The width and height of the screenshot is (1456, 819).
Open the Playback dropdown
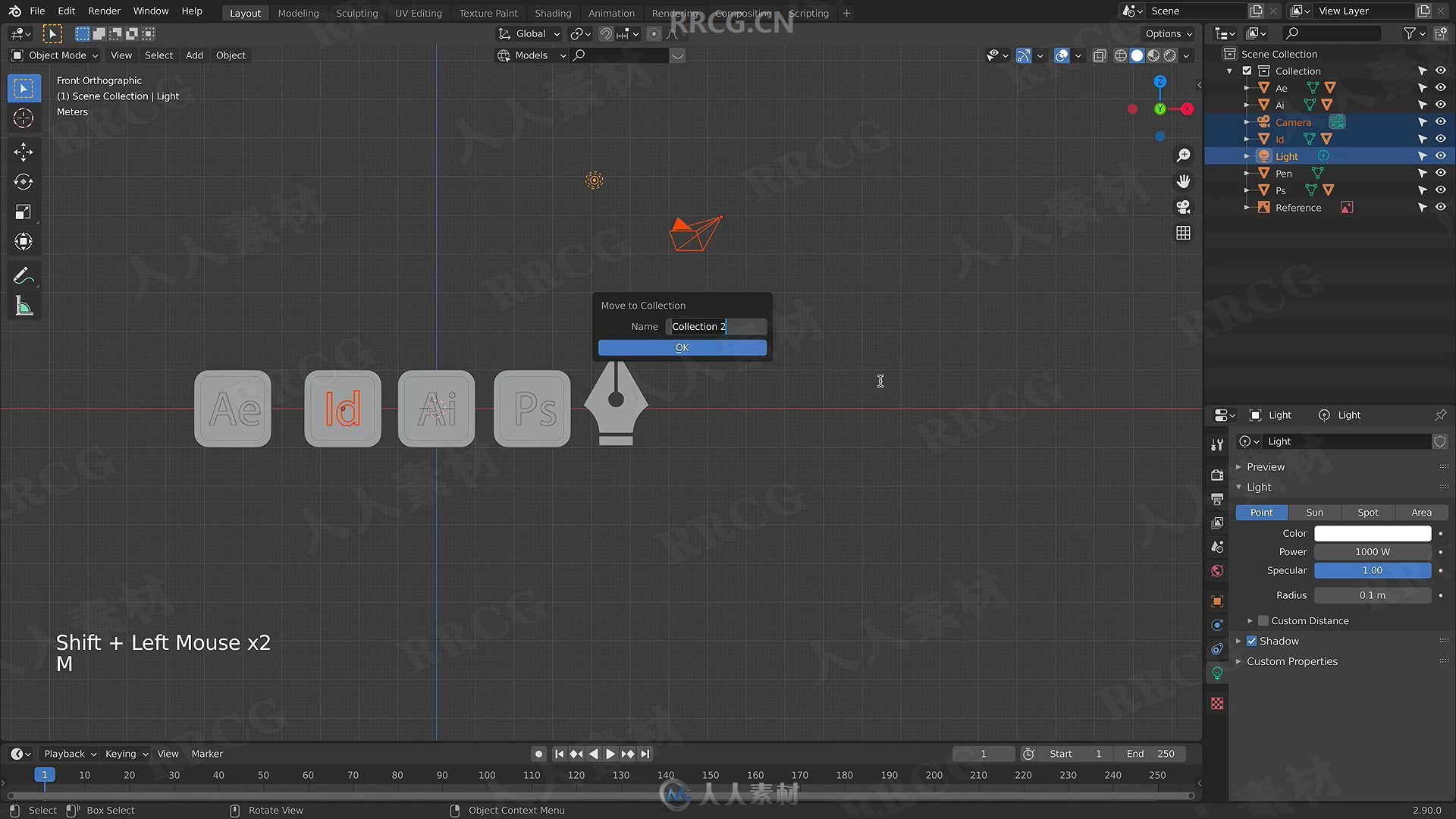click(70, 754)
